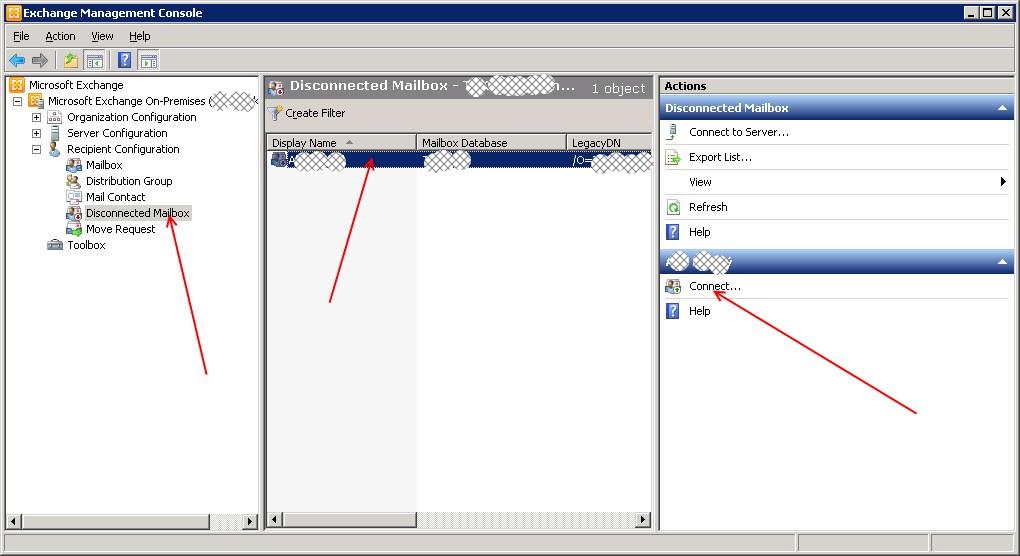1020x556 pixels.
Task: Click the Help icon in toolbar
Action: [125, 61]
